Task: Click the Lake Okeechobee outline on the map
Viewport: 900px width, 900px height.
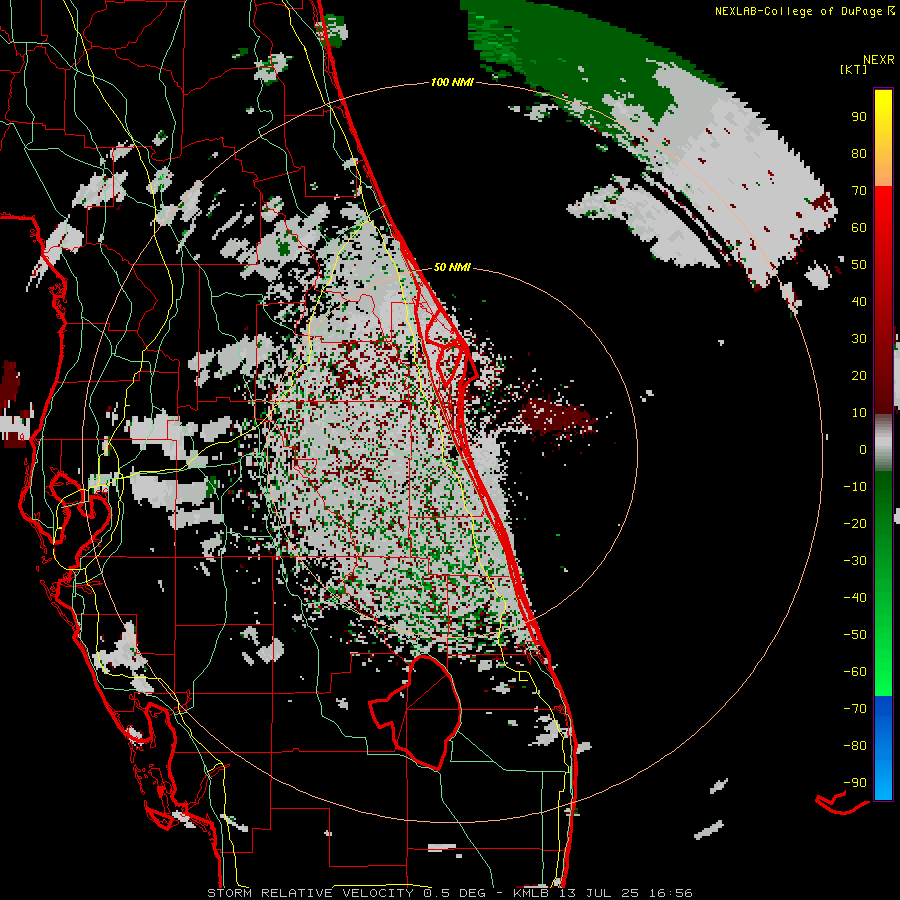Action: tap(416, 713)
